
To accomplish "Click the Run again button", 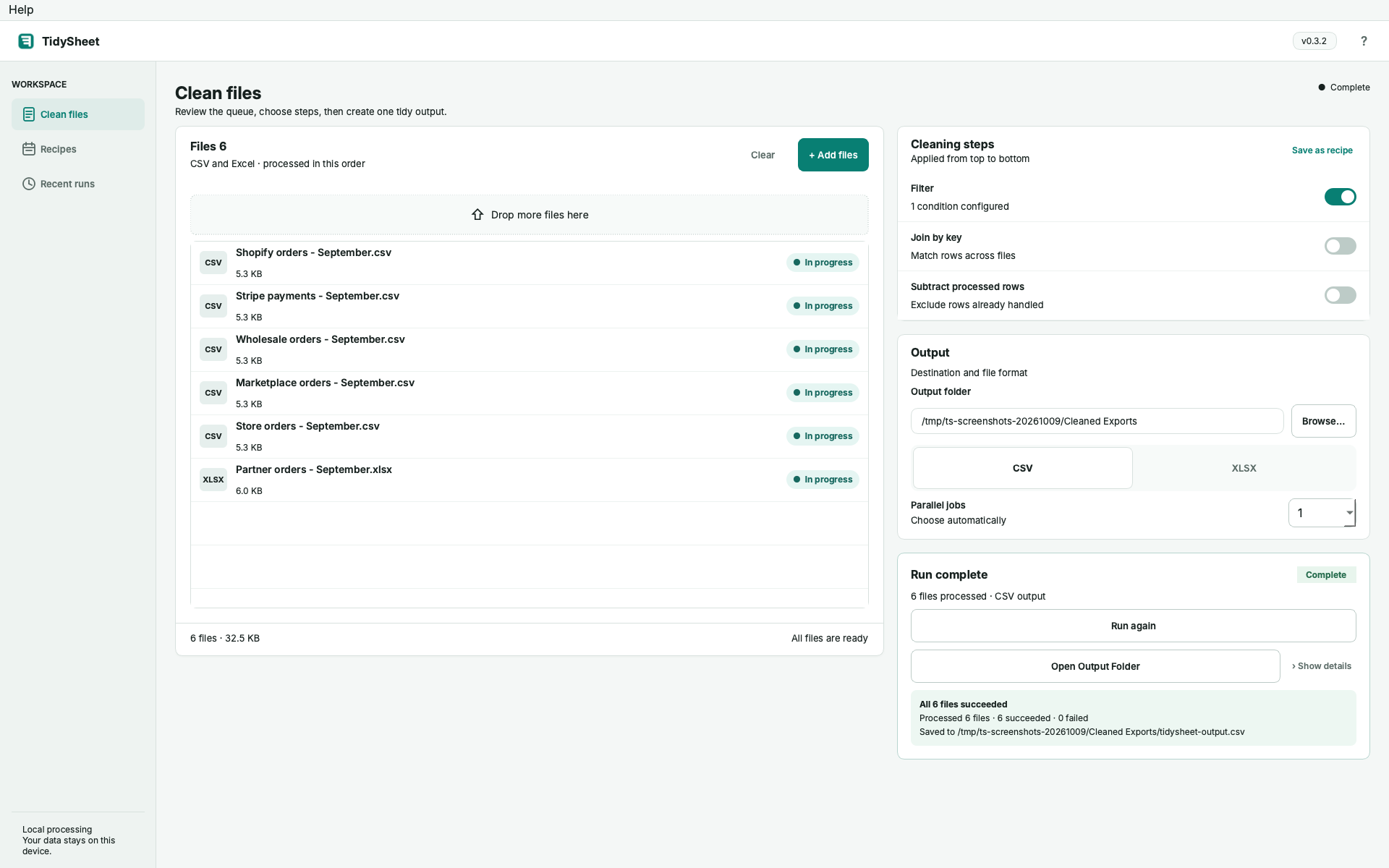I will pyautogui.click(x=1133, y=626).
